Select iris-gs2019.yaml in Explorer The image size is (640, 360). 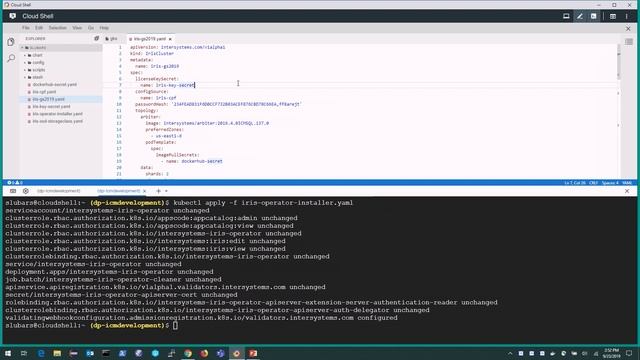(48, 99)
